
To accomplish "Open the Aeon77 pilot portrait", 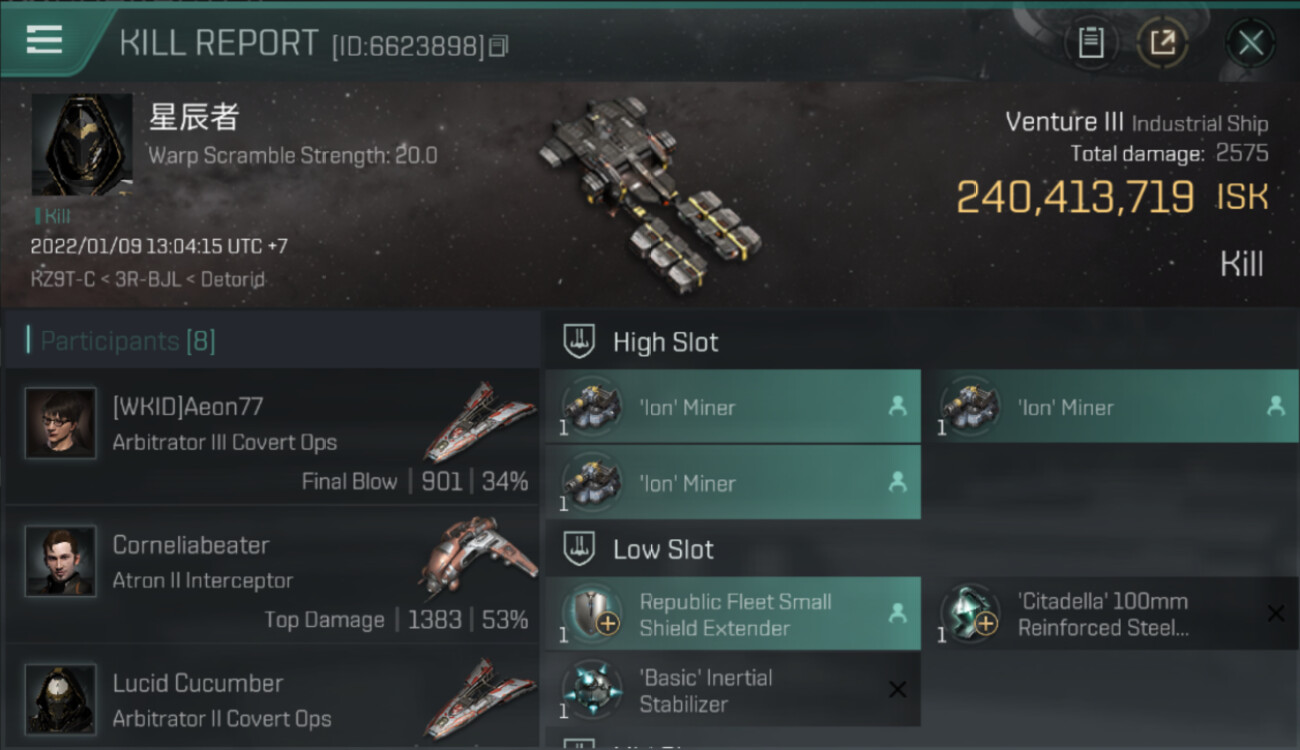I will click(60, 423).
